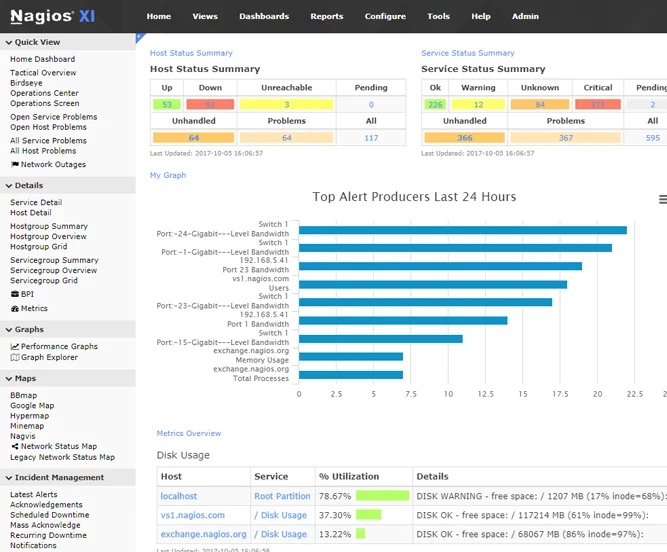Open the Metrics gauge link
Screen dimensions: 667x552
click(29, 308)
